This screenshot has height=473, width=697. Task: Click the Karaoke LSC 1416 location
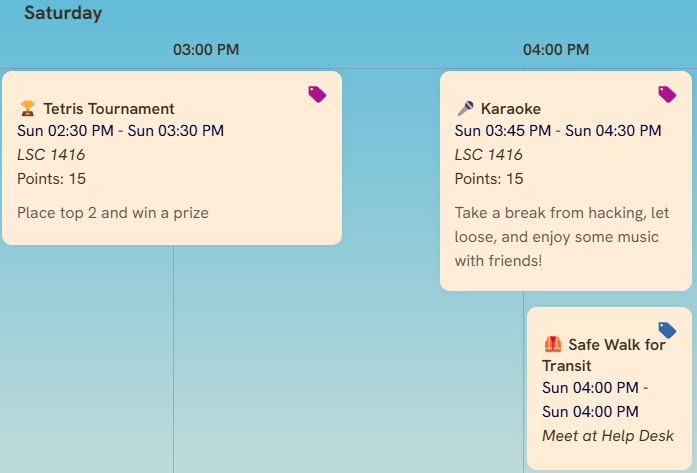tap(489, 155)
